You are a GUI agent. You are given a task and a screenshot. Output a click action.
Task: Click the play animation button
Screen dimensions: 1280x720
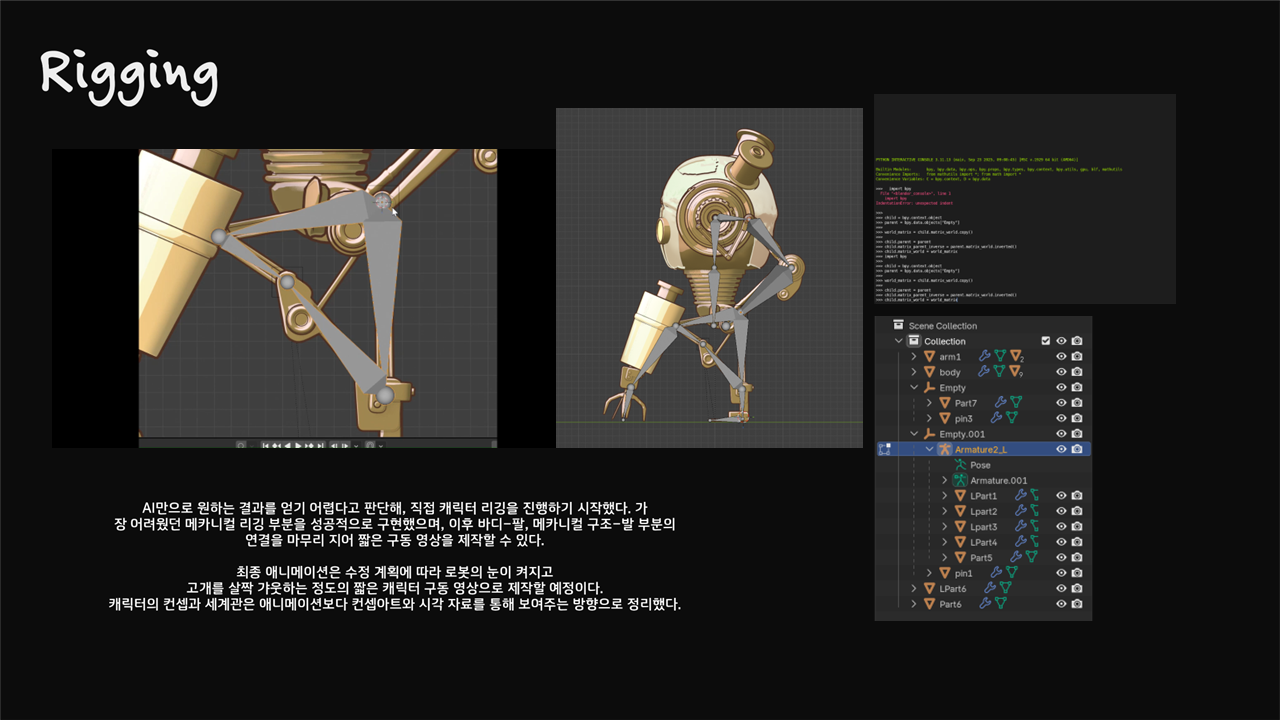coord(298,445)
